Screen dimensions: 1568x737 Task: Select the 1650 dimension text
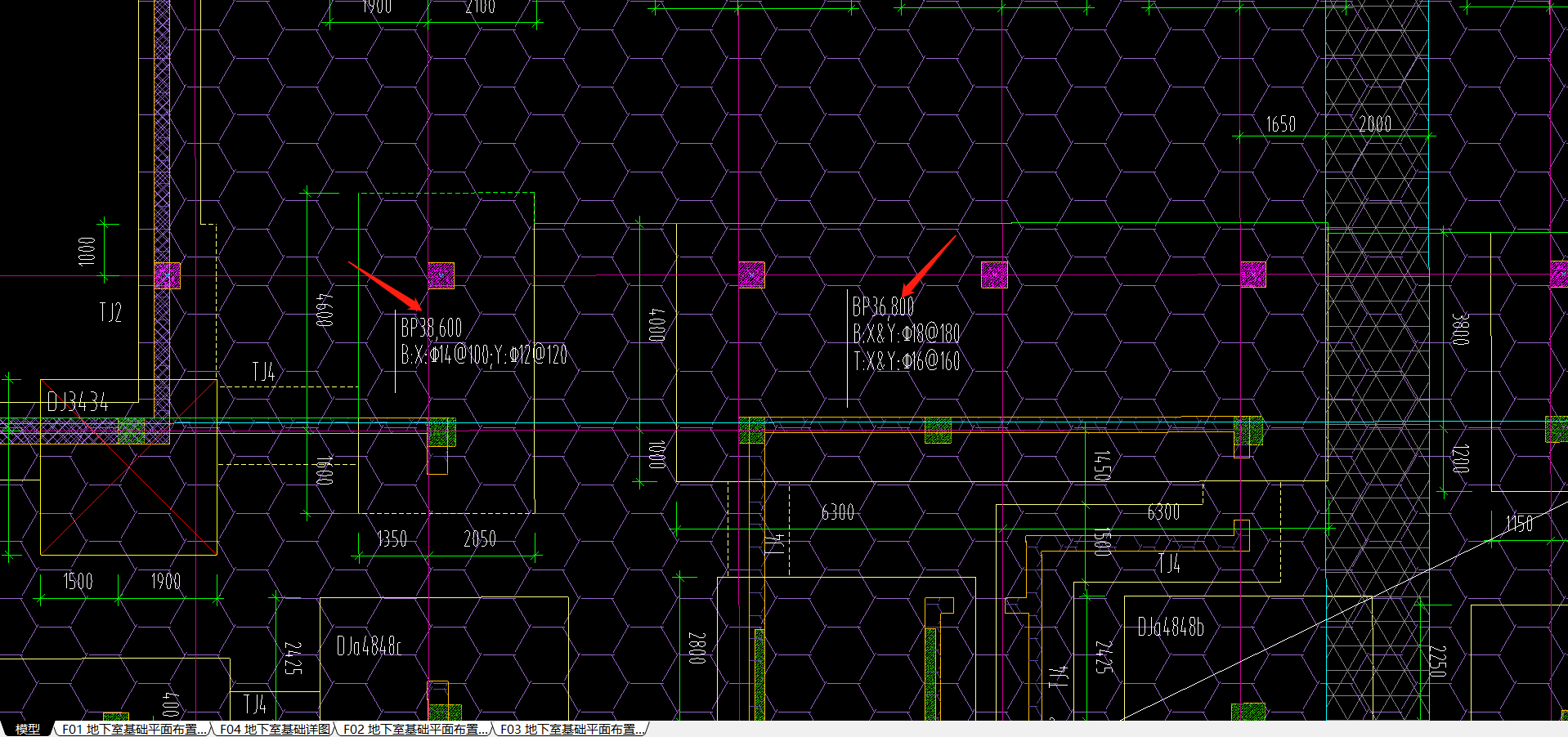point(1281,124)
